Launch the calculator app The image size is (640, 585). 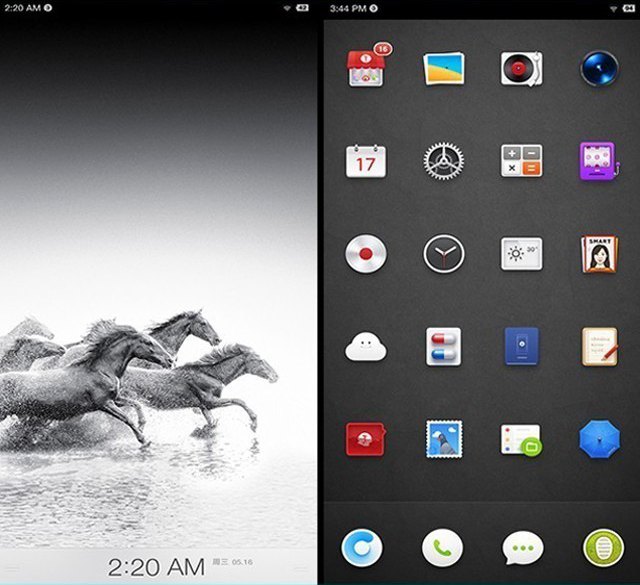[521, 161]
